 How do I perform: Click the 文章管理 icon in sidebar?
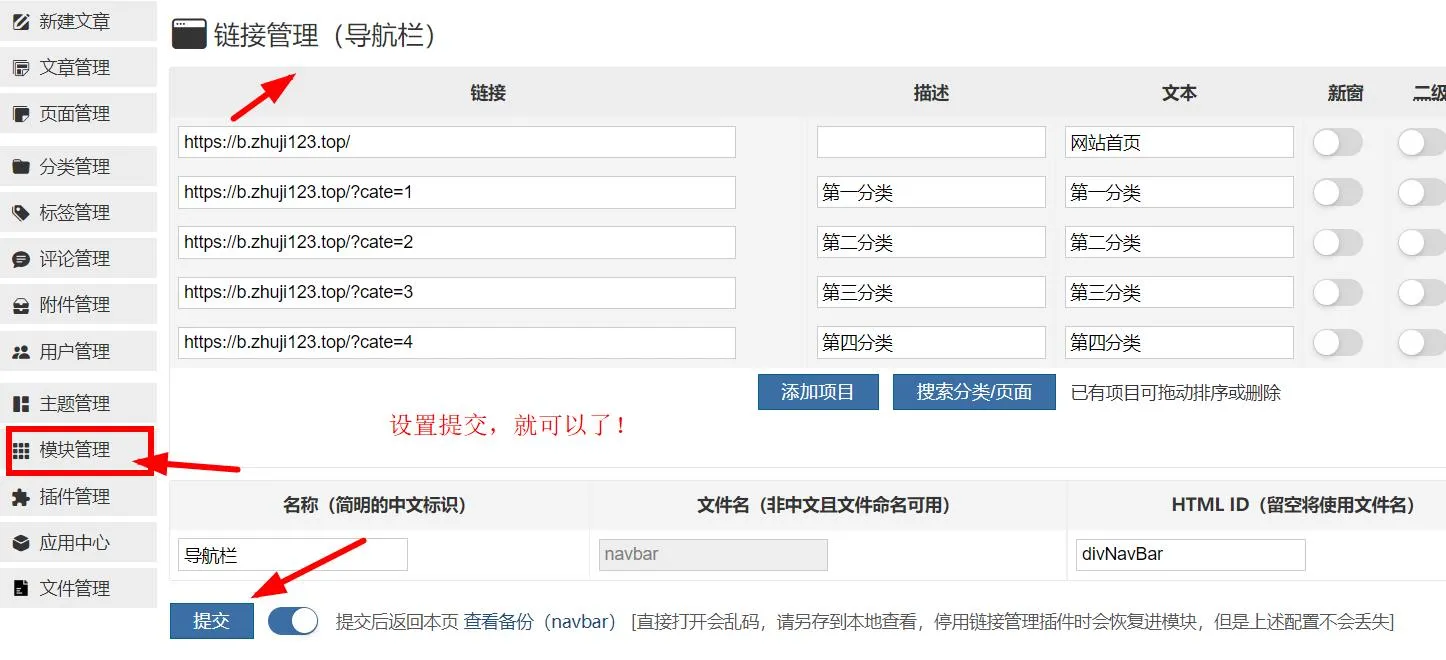[x=21, y=68]
